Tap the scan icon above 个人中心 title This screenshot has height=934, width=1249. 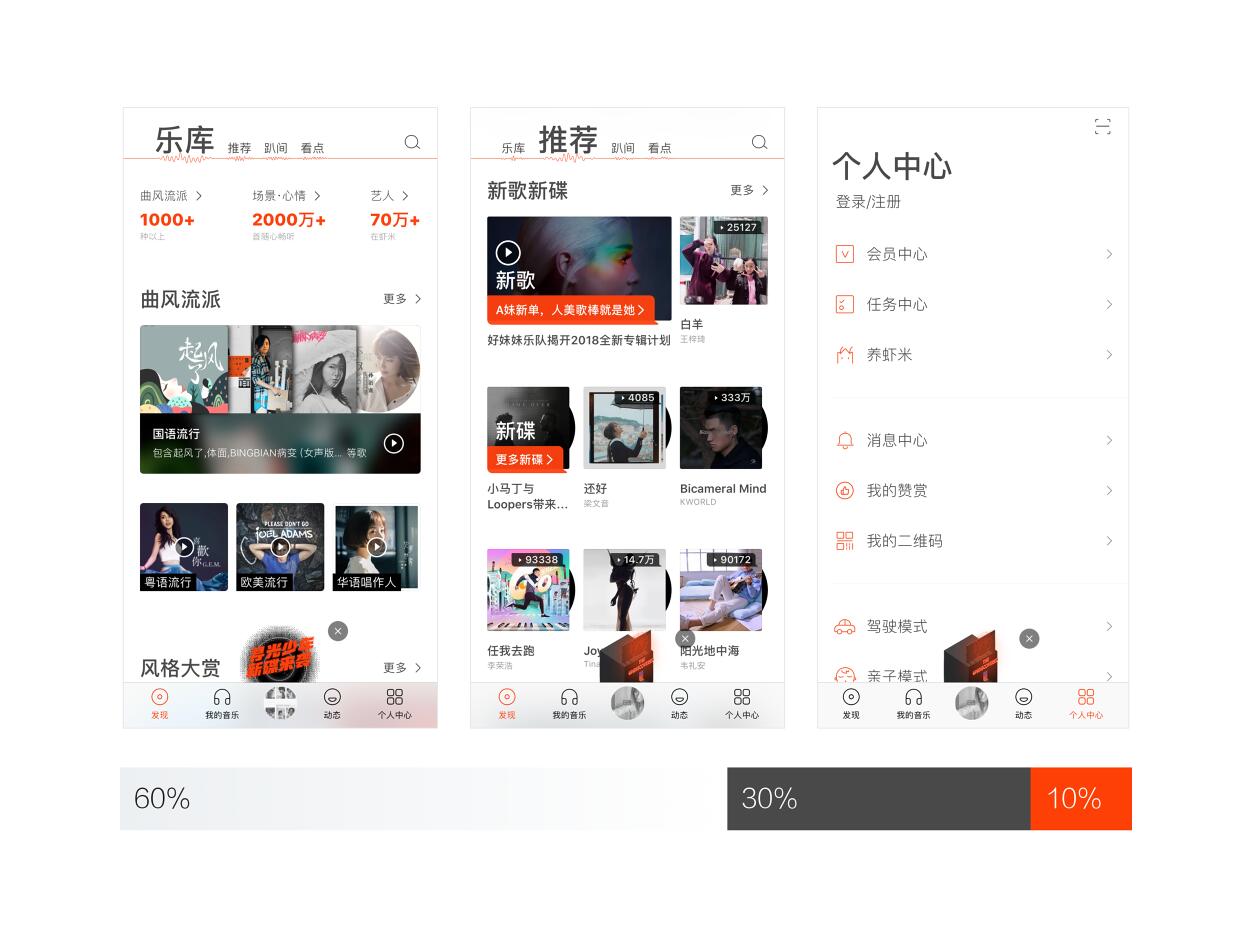click(x=1102, y=126)
